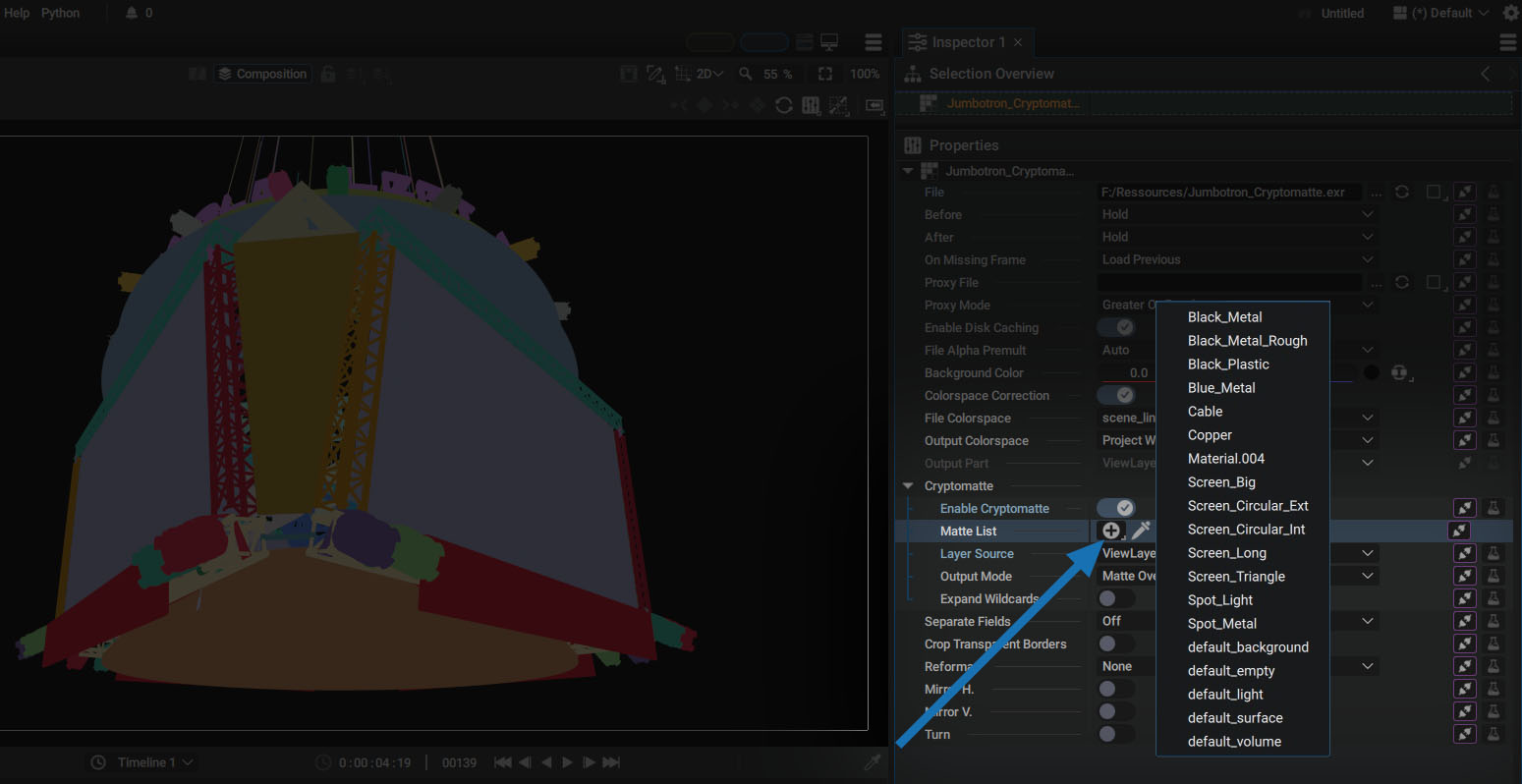This screenshot has height=784, width=1522.
Task: Open the Python menu
Action: pos(60,13)
